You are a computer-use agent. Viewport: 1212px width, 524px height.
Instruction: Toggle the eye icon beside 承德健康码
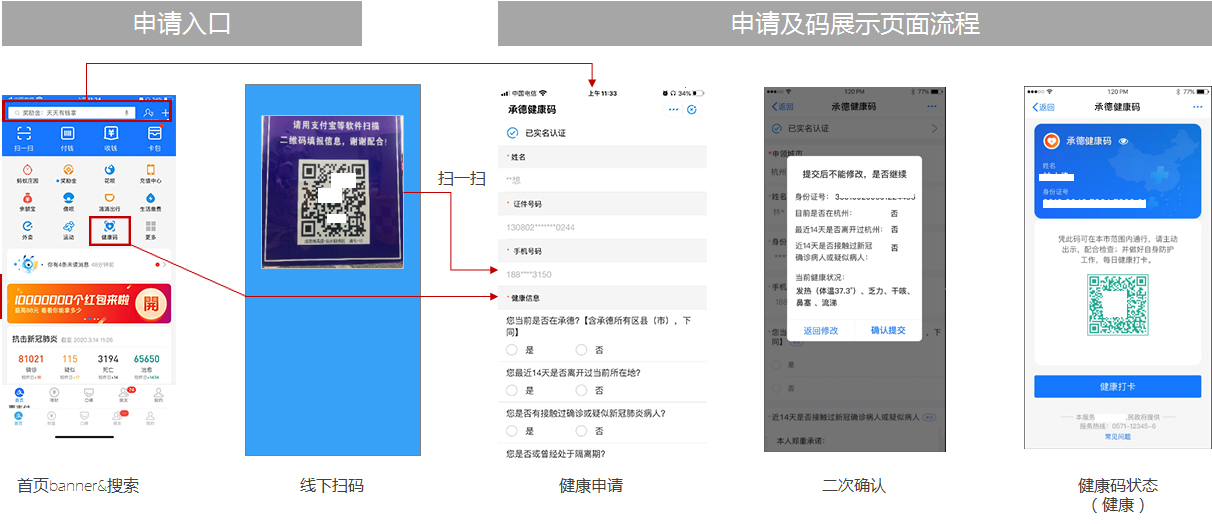coord(1123,141)
